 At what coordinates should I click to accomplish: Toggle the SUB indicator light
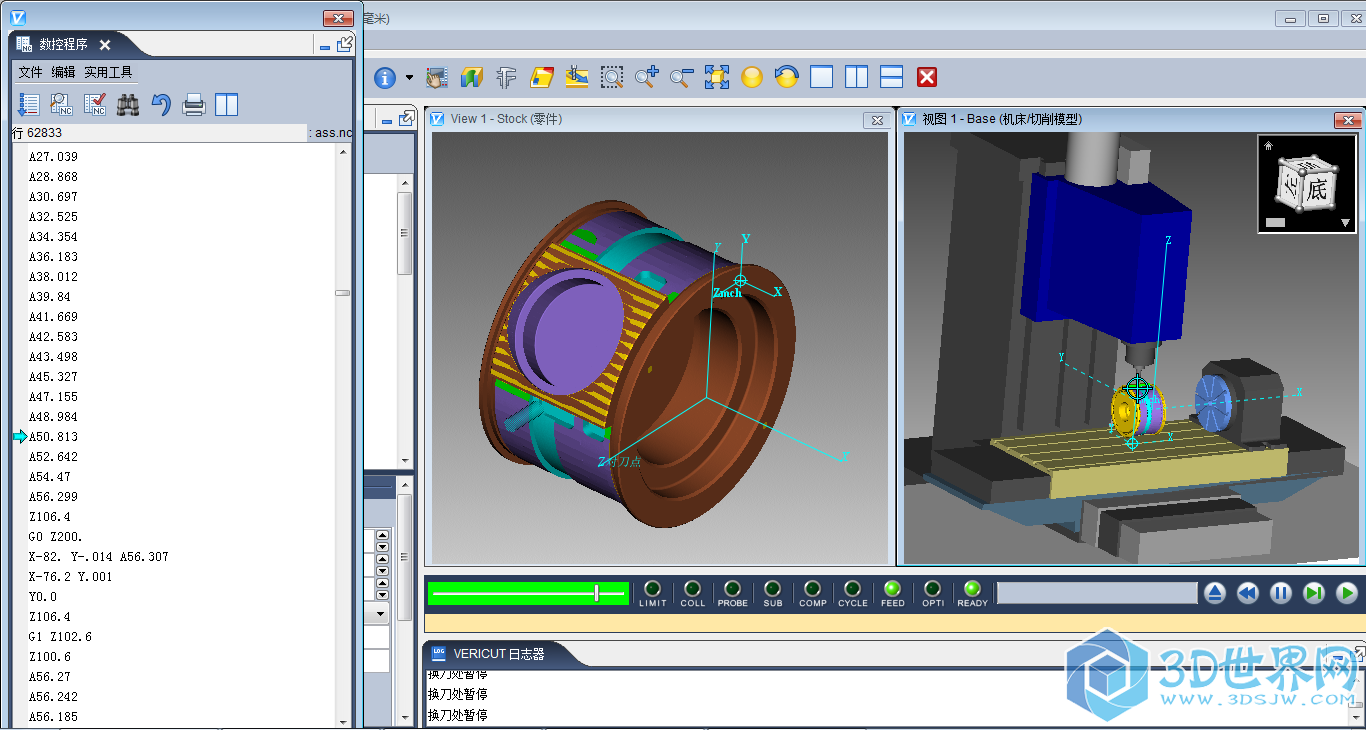point(772,589)
